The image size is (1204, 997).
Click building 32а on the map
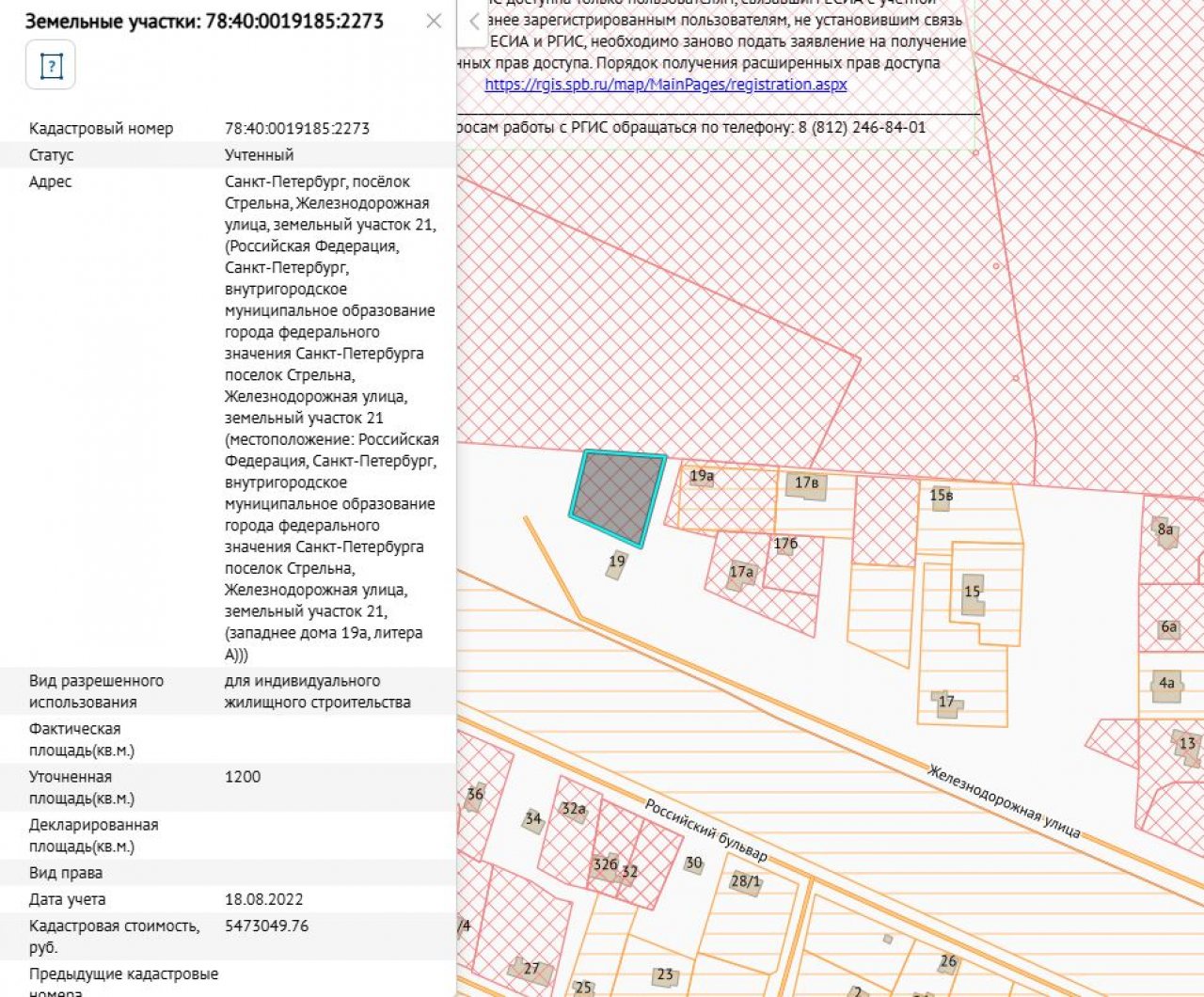pyautogui.click(x=573, y=810)
